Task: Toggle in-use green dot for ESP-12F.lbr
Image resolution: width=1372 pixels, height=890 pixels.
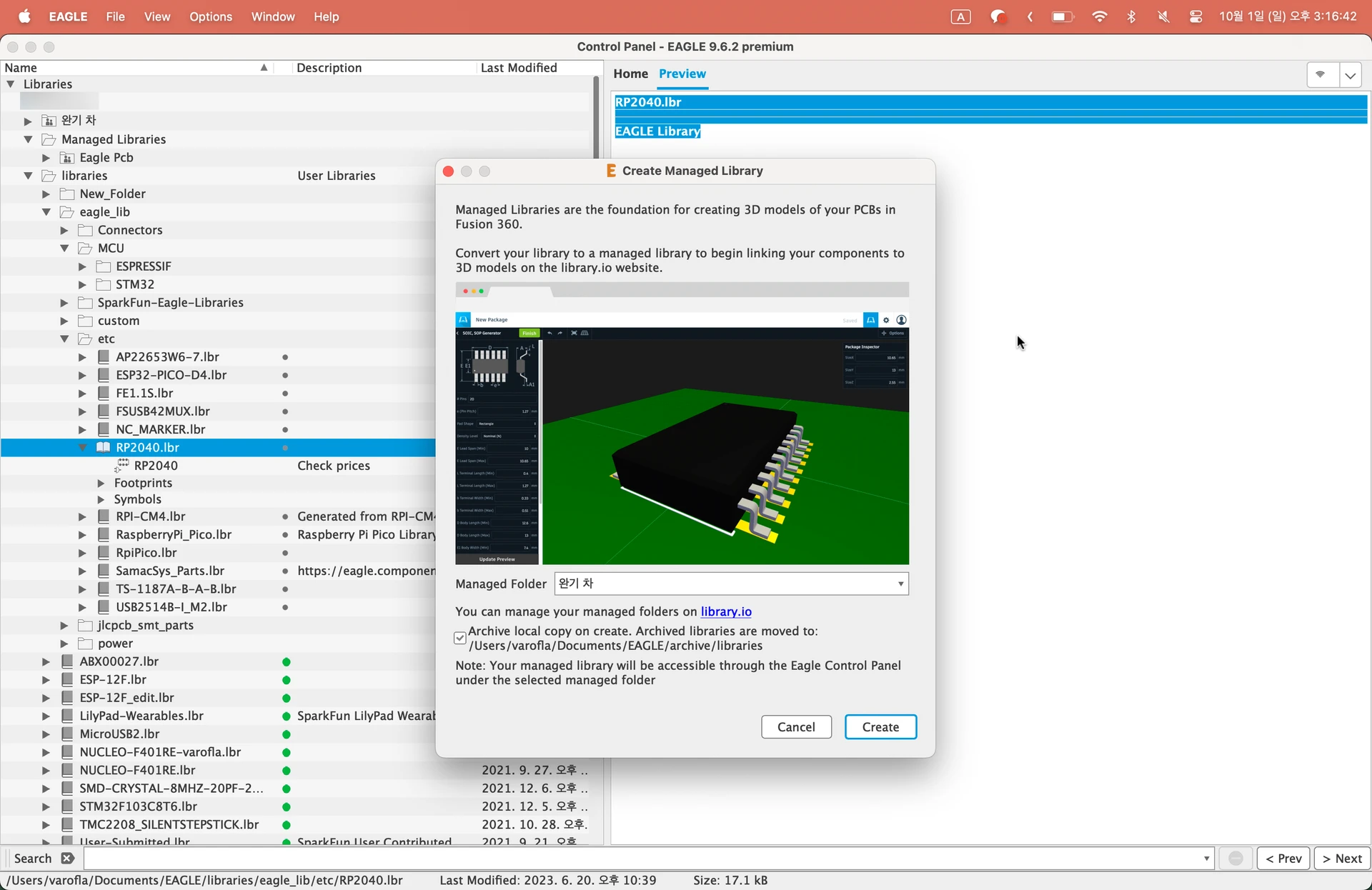Action: (x=286, y=680)
